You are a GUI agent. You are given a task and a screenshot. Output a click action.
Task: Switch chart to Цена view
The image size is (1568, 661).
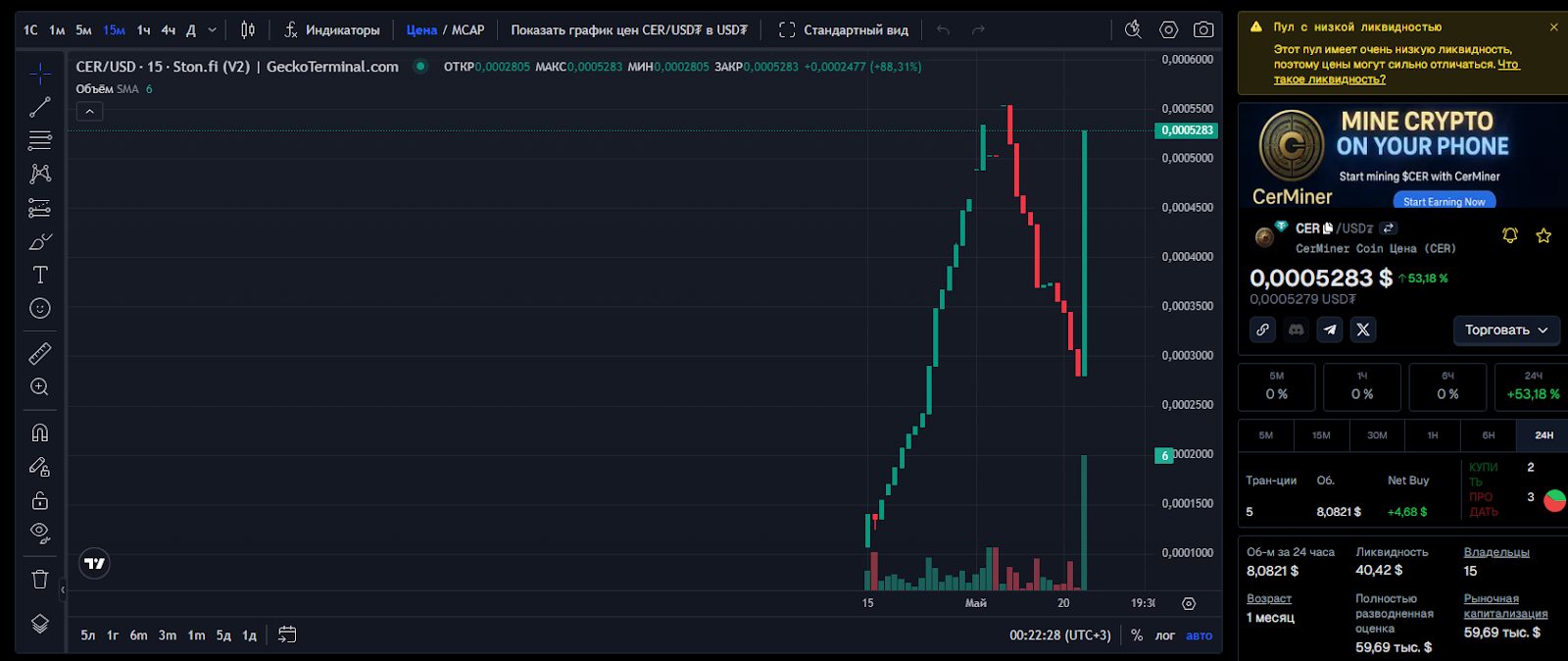pos(421,30)
